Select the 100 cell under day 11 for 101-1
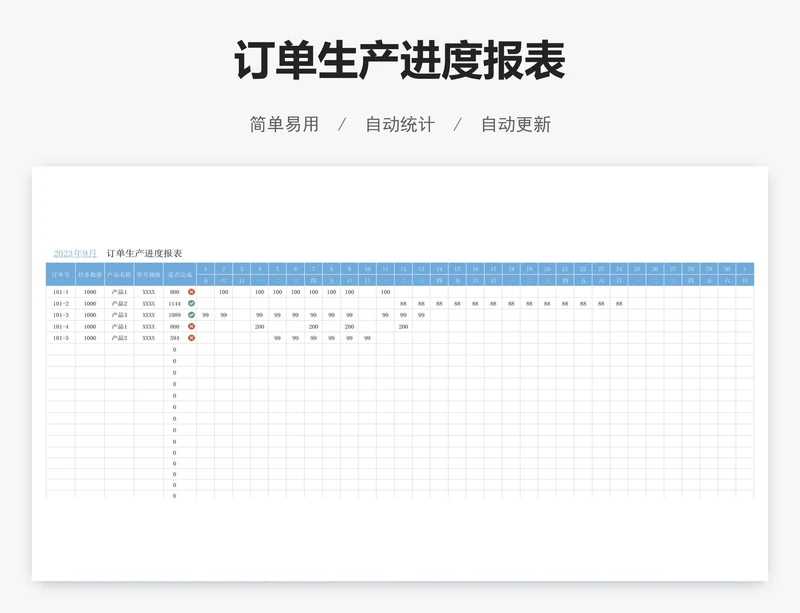 click(x=385, y=292)
